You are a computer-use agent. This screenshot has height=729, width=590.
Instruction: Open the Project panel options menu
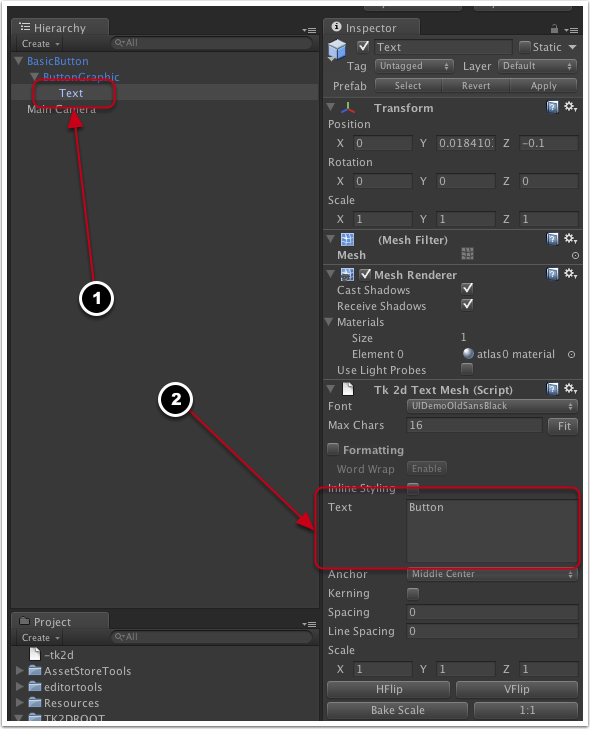(x=309, y=624)
